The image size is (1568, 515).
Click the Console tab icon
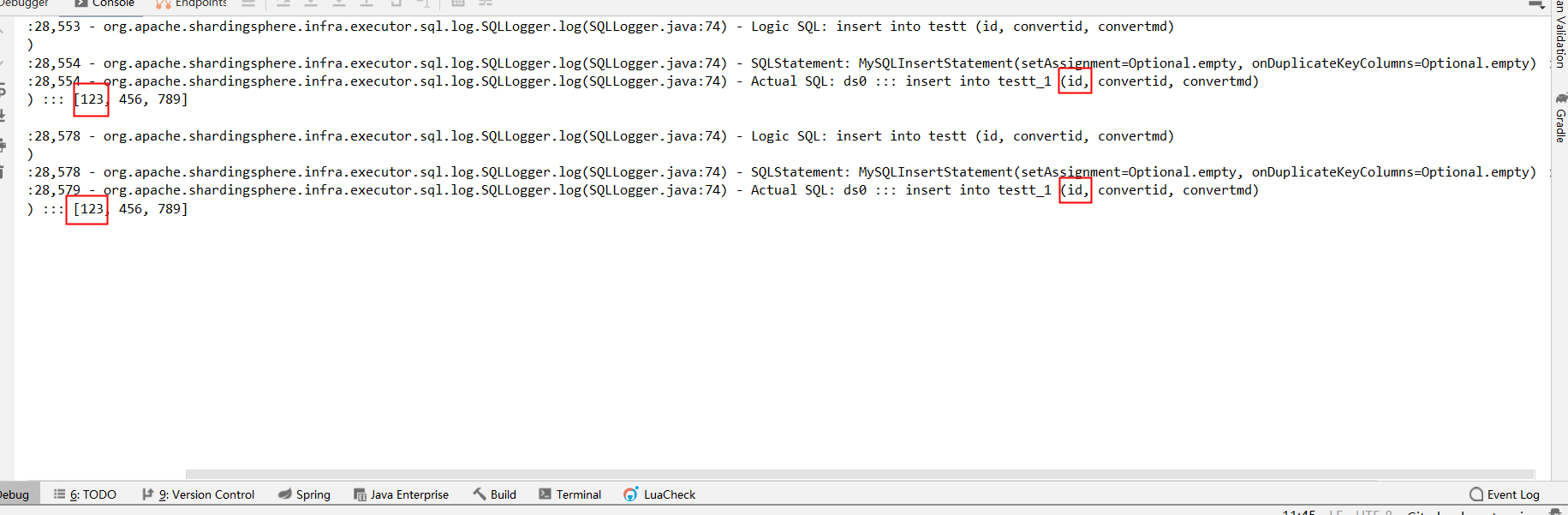[81, 3]
